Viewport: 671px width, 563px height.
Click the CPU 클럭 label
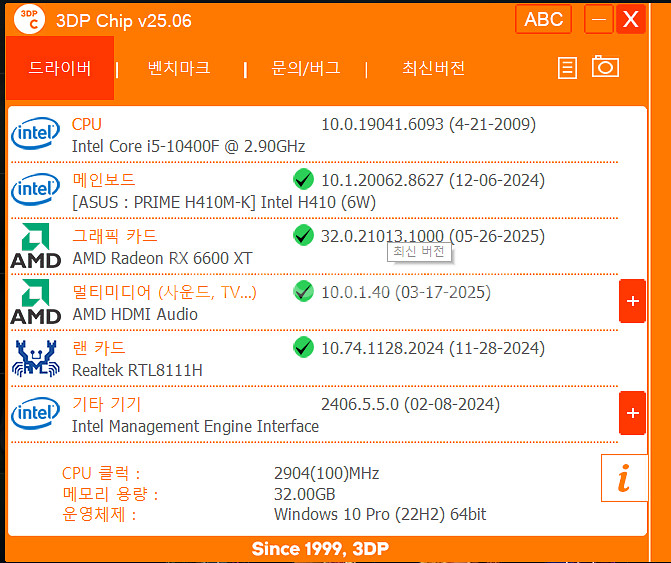pos(101,474)
